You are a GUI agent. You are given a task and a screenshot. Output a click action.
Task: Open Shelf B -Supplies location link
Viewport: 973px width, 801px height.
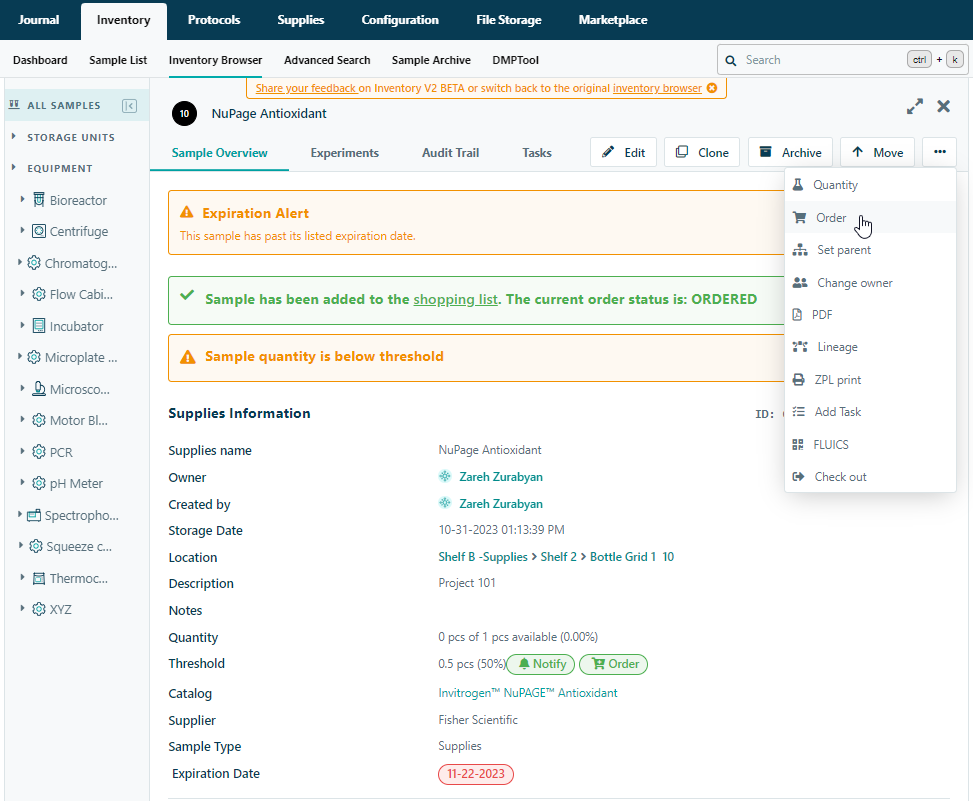(x=483, y=557)
